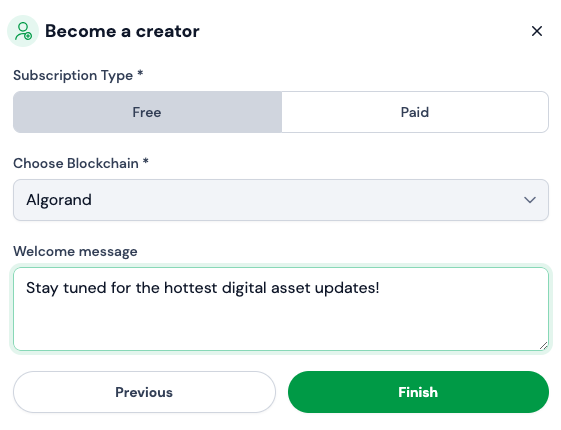Viewport: 561px width, 430px height.
Task: Select the Free subscription type
Action: pyautogui.click(x=147, y=112)
